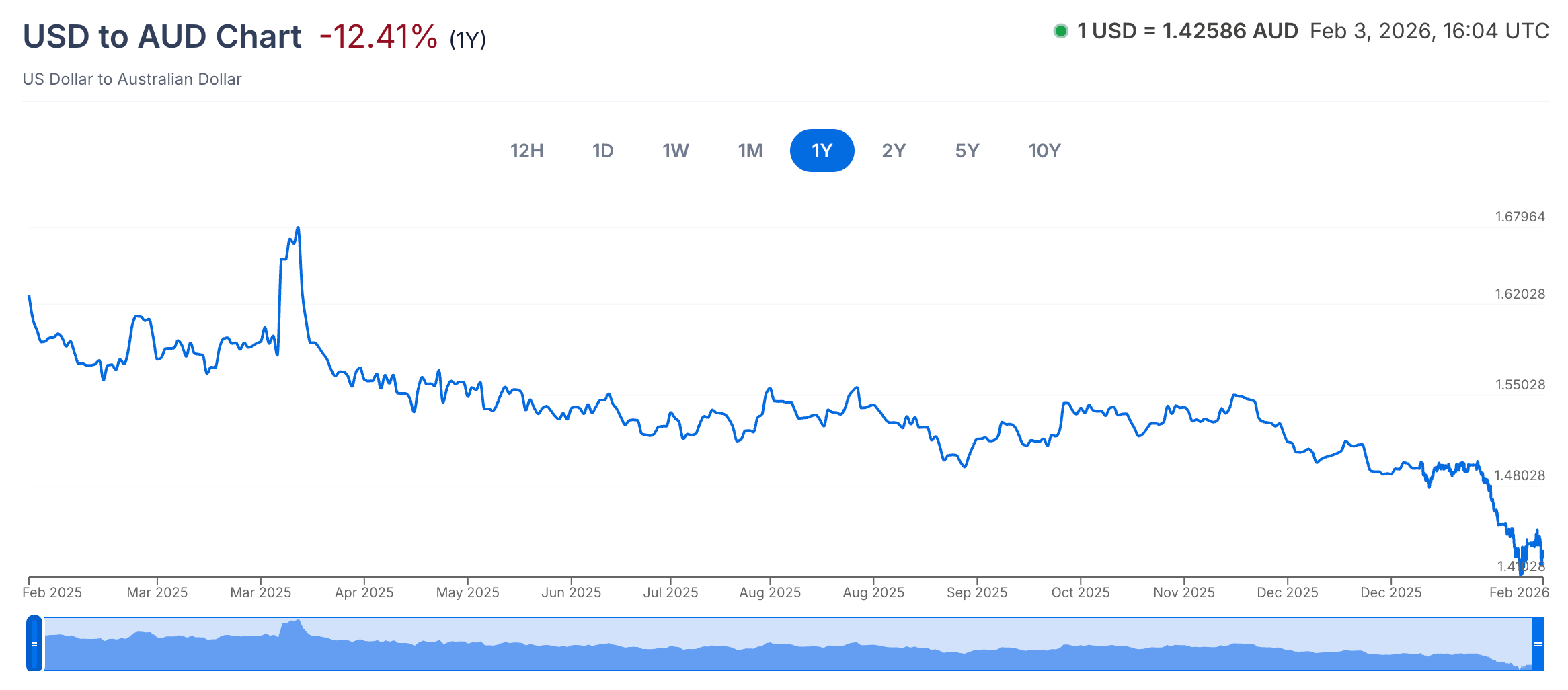Image resolution: width=1568 pixels, height=690 pixels.
Task: Click the green live rate indicator dot
Action: pyautogui.click(x=1060, y=31)
